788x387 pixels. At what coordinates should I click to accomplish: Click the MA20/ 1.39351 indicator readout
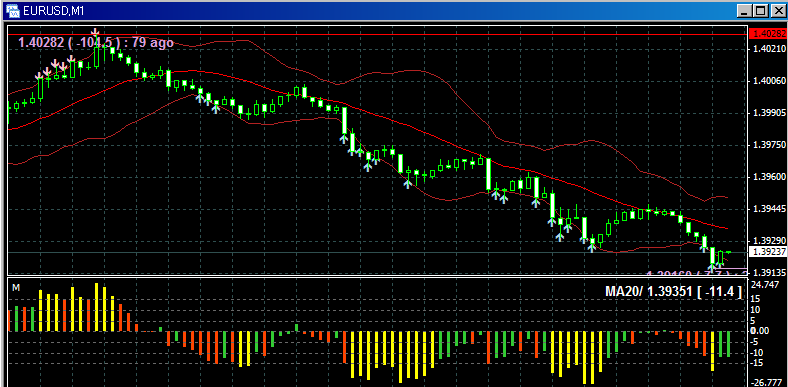pyautogui.click(x=673, y=292)
